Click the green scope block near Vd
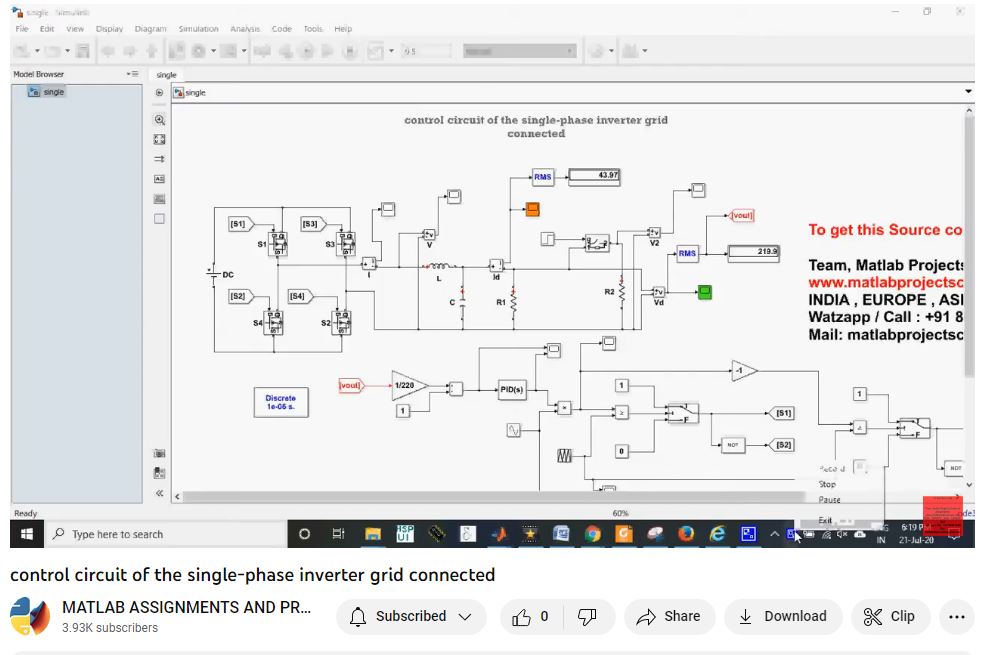Screen dimensions: 986x655 pyautogui.click(x=704, y=292)
